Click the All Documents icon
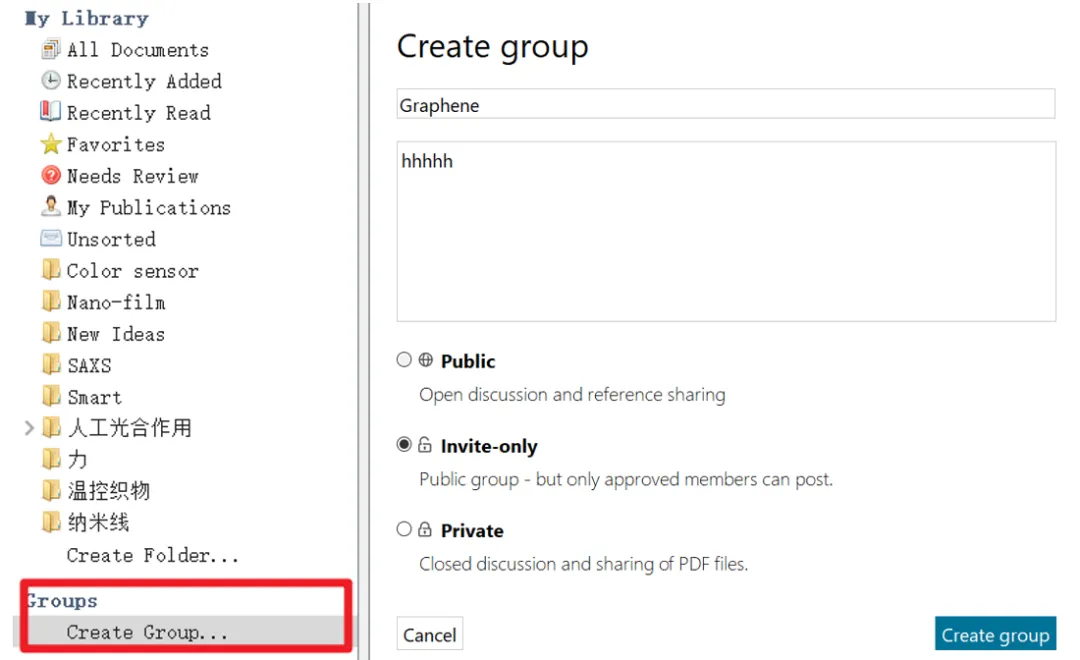 51,49
